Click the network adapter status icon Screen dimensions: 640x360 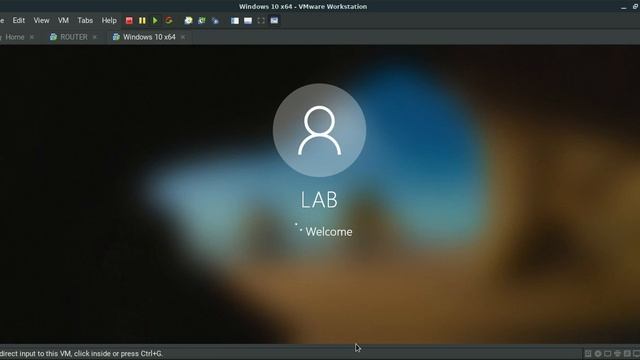click(x=607, y=353)
